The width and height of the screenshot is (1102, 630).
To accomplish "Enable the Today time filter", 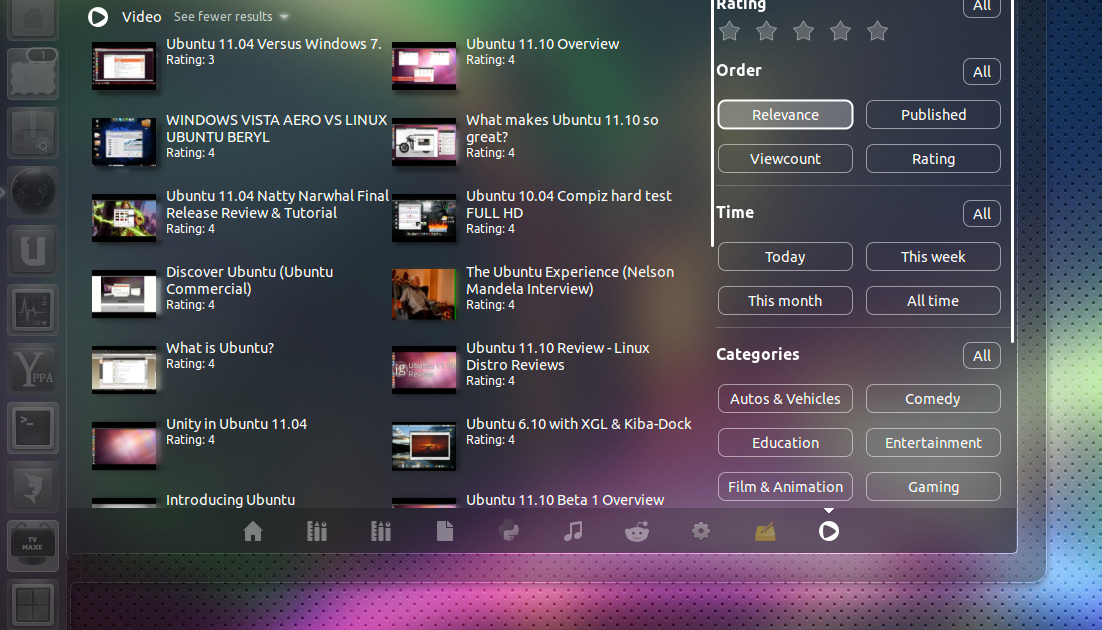I will [785, 256].
